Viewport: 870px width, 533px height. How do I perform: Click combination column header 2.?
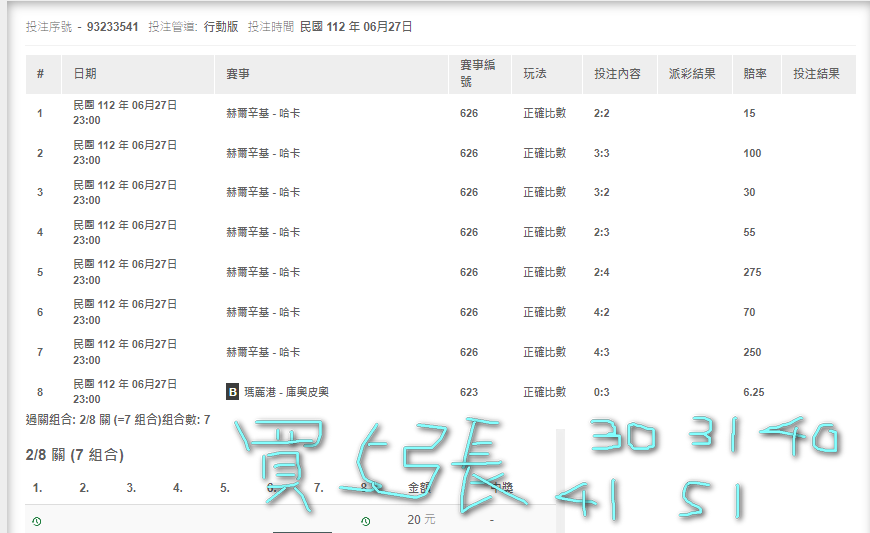coord(84,488)
